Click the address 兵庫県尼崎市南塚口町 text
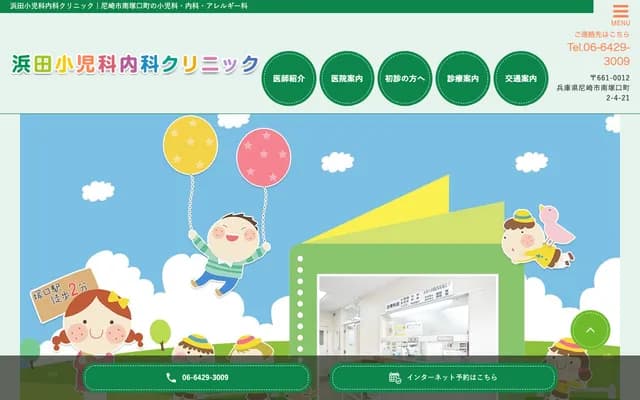The image size is (640, 400). click(x=593, y=88)
